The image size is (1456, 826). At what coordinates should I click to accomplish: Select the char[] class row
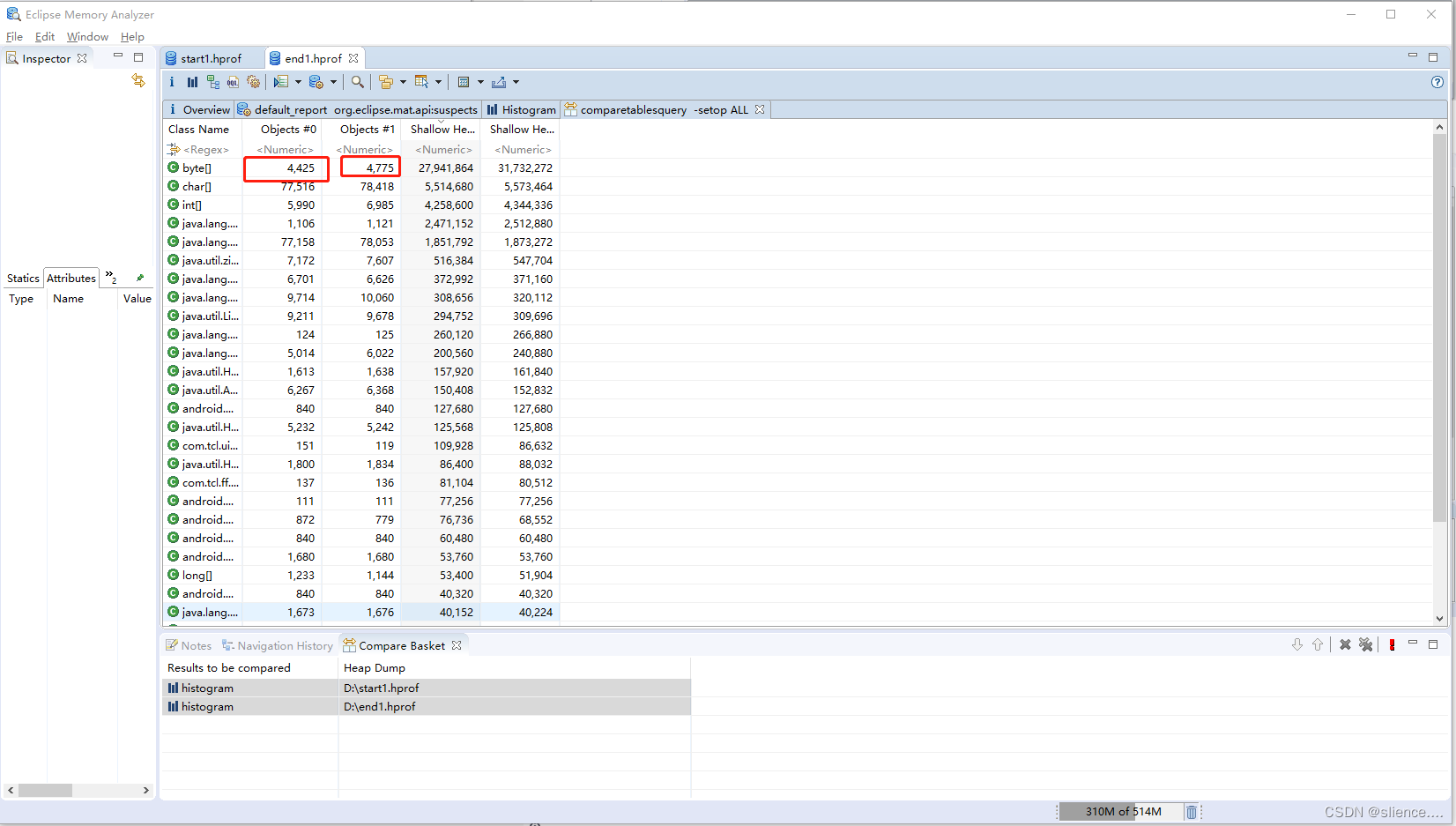click(361, 186)
